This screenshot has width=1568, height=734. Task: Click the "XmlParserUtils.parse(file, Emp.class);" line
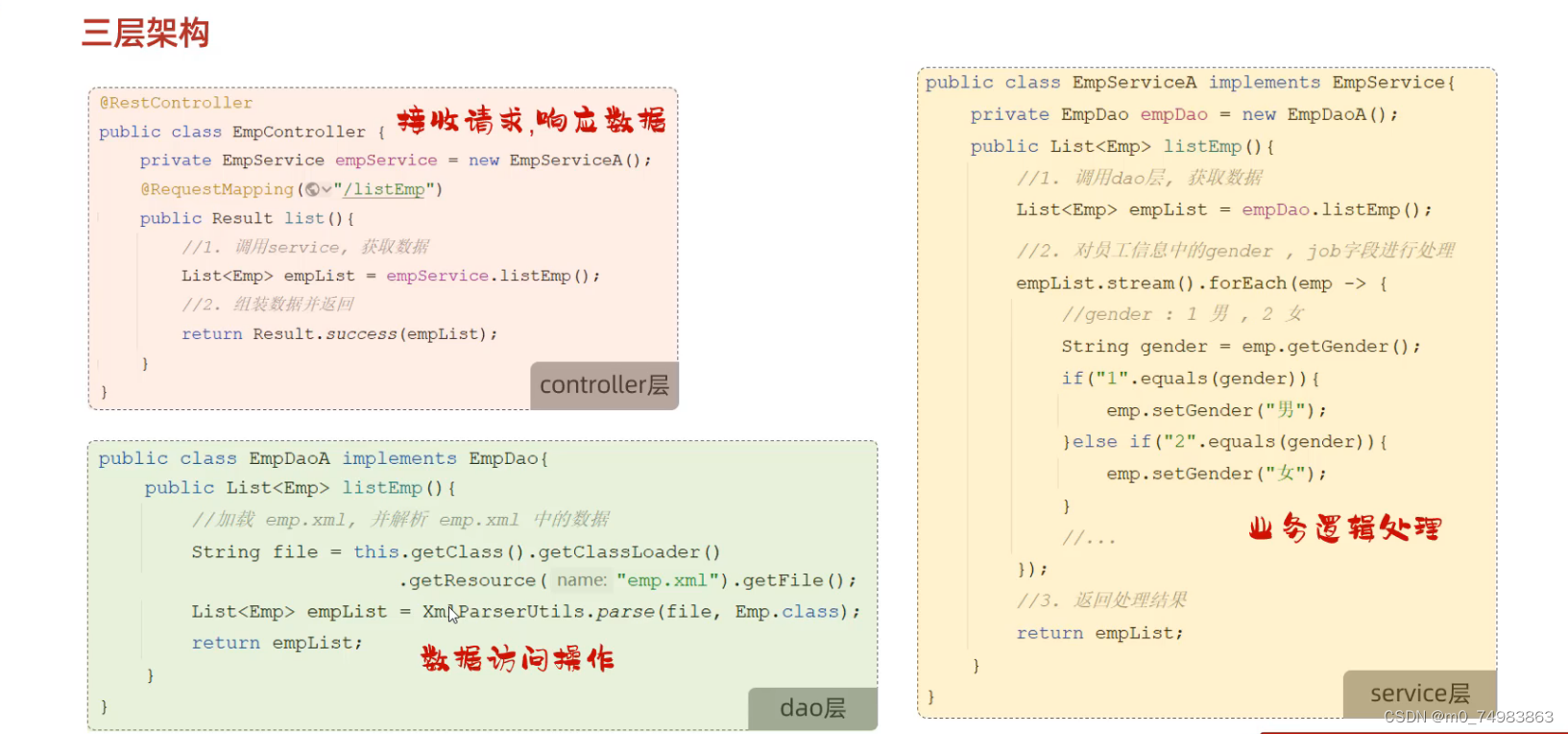pyautogui.click(x=526, y=612)
